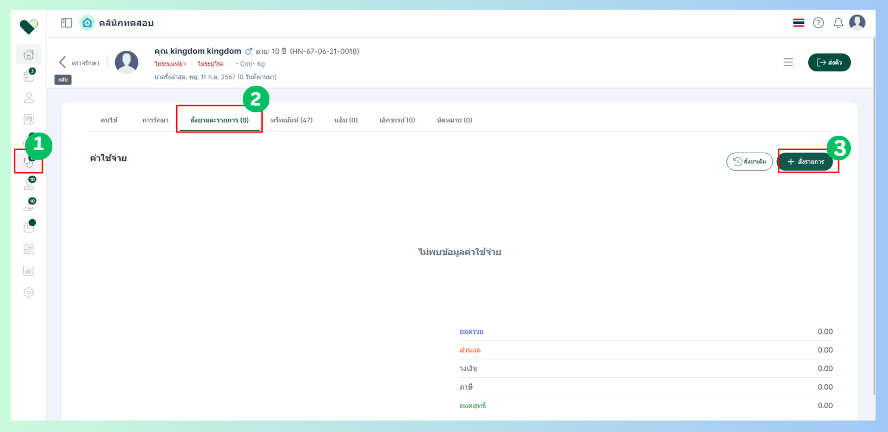Open the hamburger menu beside ส่งตัว
This screenshot has height=432, width=888.
coord(788,62)
